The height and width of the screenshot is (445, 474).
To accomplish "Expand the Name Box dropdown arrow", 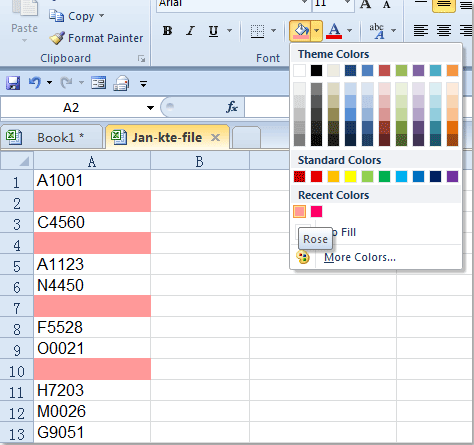I will pyautogui.click(x=150, y=108).
